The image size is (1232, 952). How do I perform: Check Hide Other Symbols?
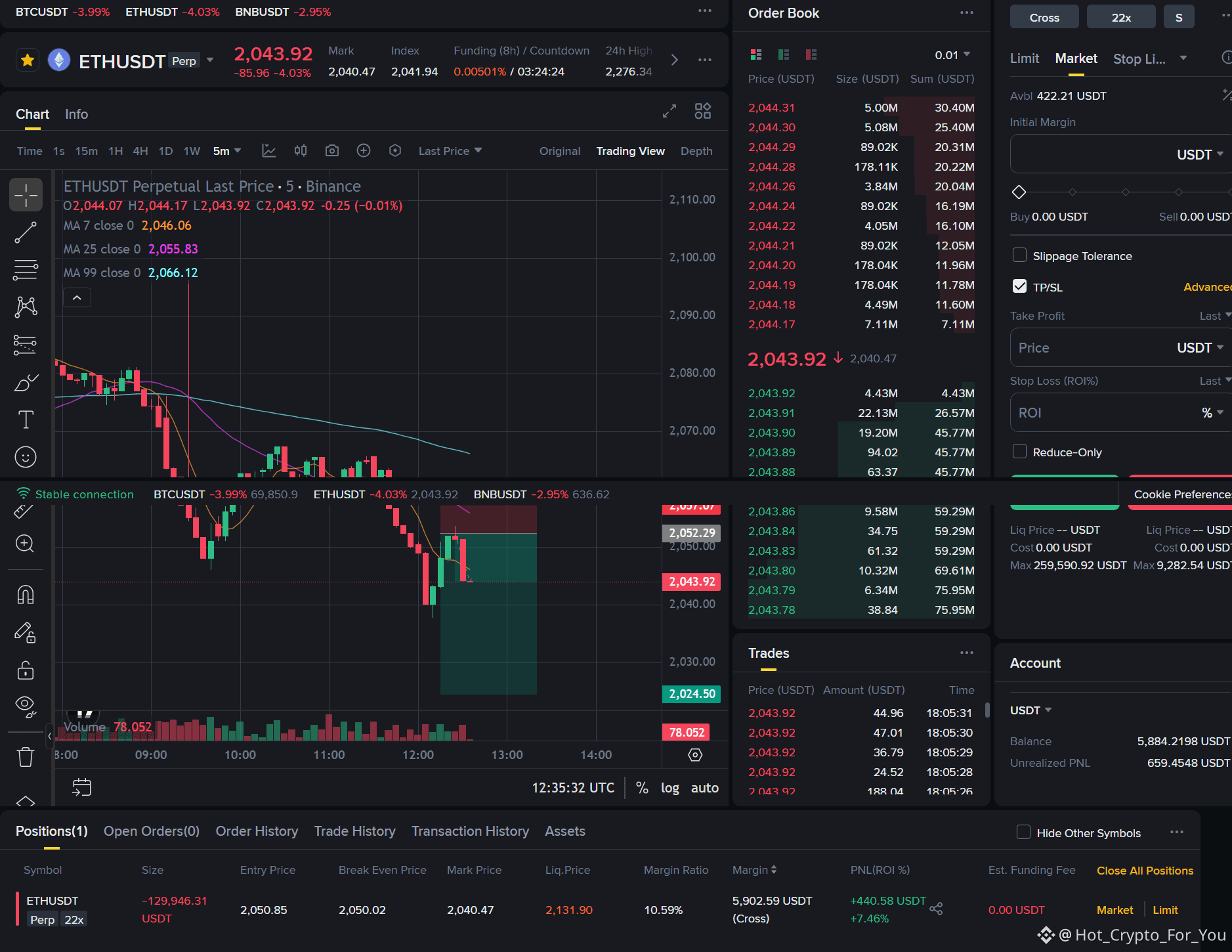click(x=1023, y=833)
